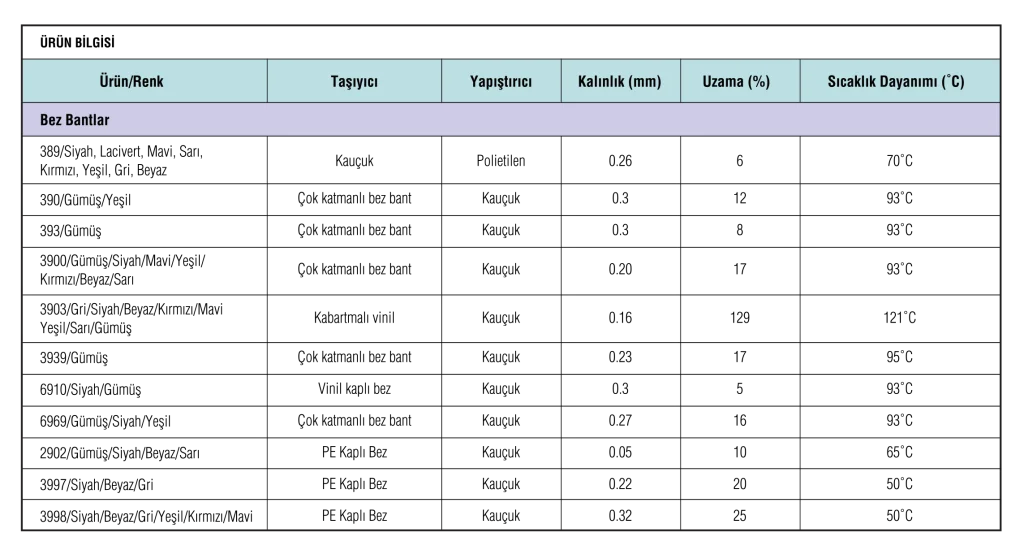Select the Sıcaklık Dayanımı (°C) header
This screenshot has width=1024, height=550.
coord(896,82)
